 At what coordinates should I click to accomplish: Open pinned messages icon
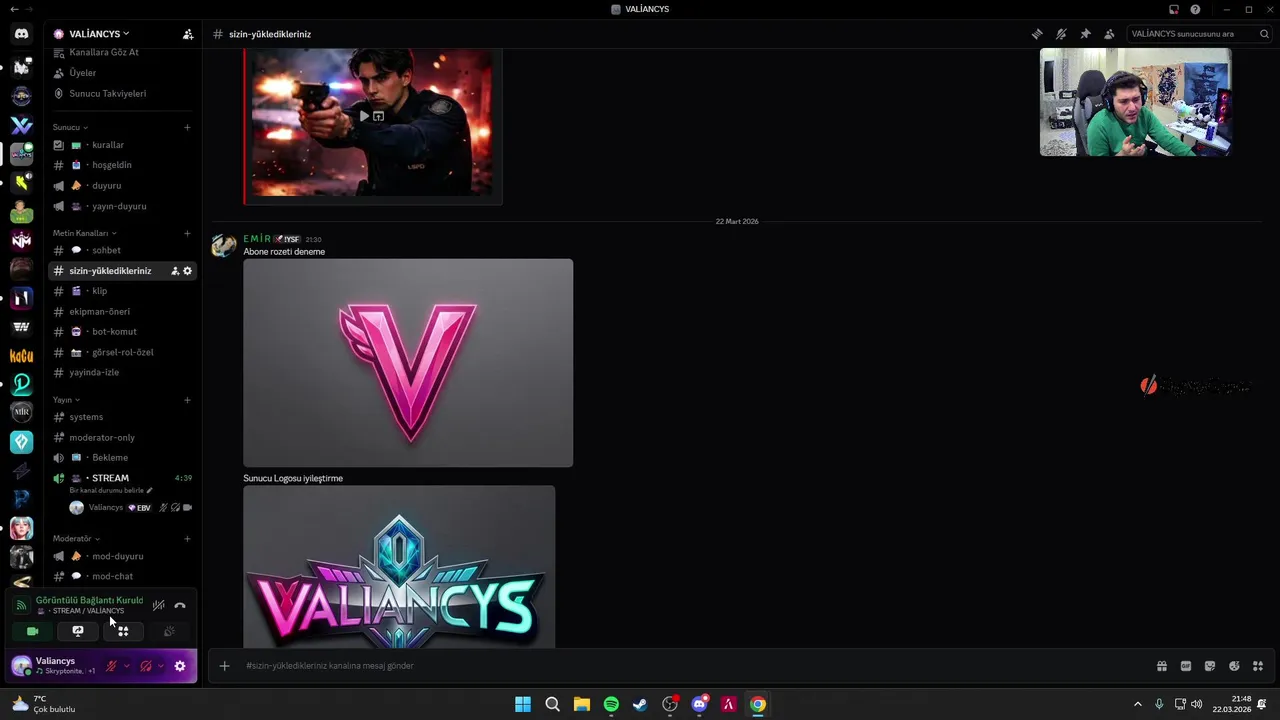point(1085,34)
